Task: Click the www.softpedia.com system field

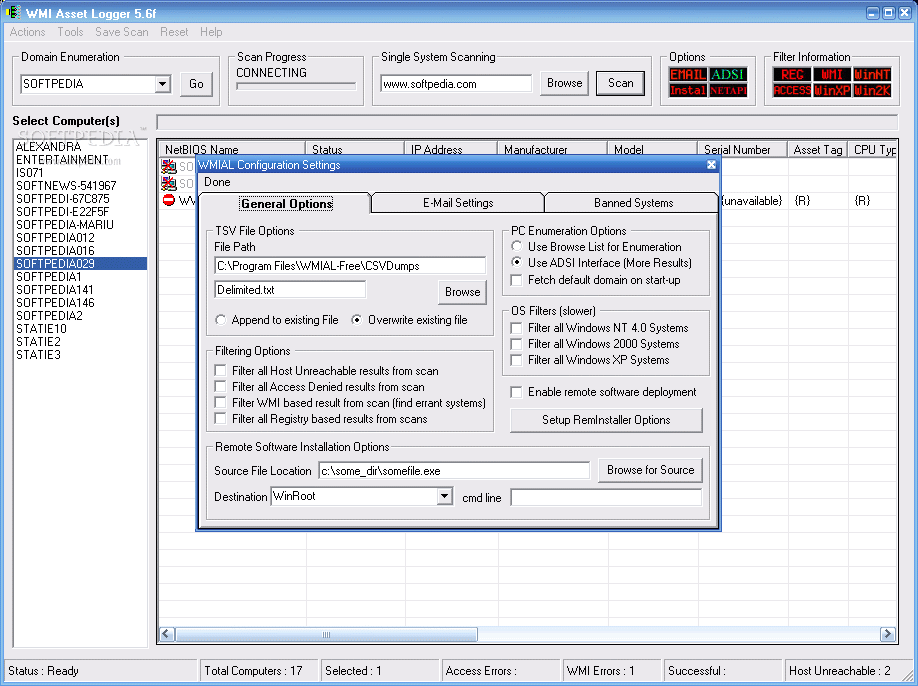Action: (x=456, y=84)
